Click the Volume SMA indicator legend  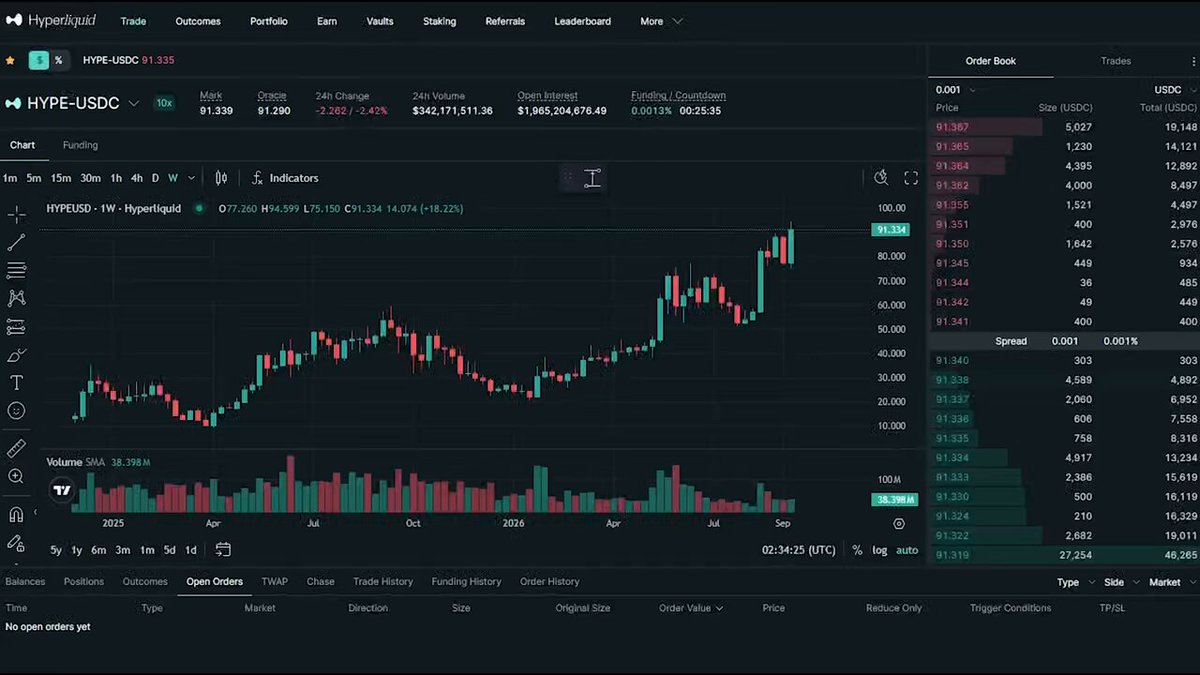tap(99, 462)
